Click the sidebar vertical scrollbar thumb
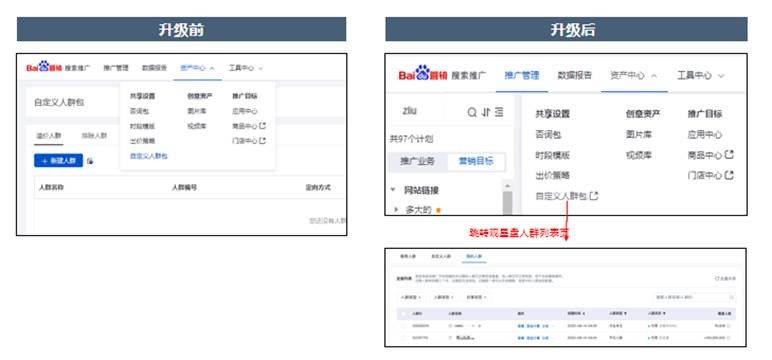The image size is (772, 360). coord(507,203)
